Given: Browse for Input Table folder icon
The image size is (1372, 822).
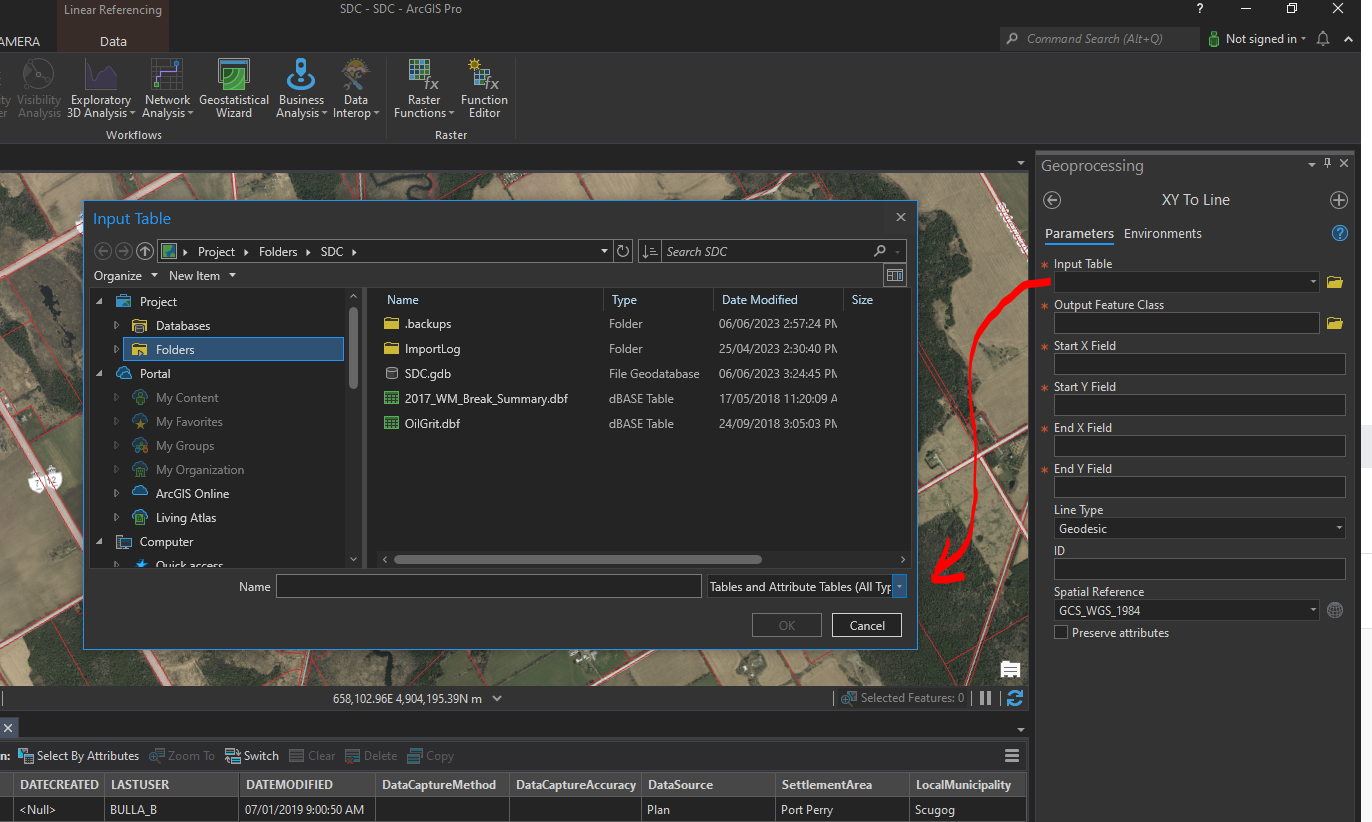Looking at the screenshot, I should 1334,283.
